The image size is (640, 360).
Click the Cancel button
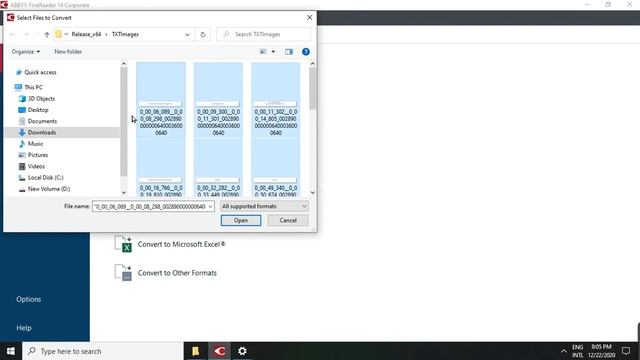pos(288,220)
